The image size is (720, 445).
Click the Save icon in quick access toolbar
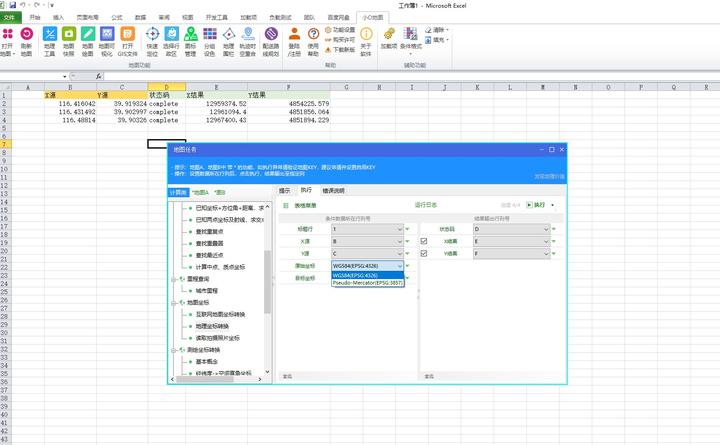click(12, 5)
